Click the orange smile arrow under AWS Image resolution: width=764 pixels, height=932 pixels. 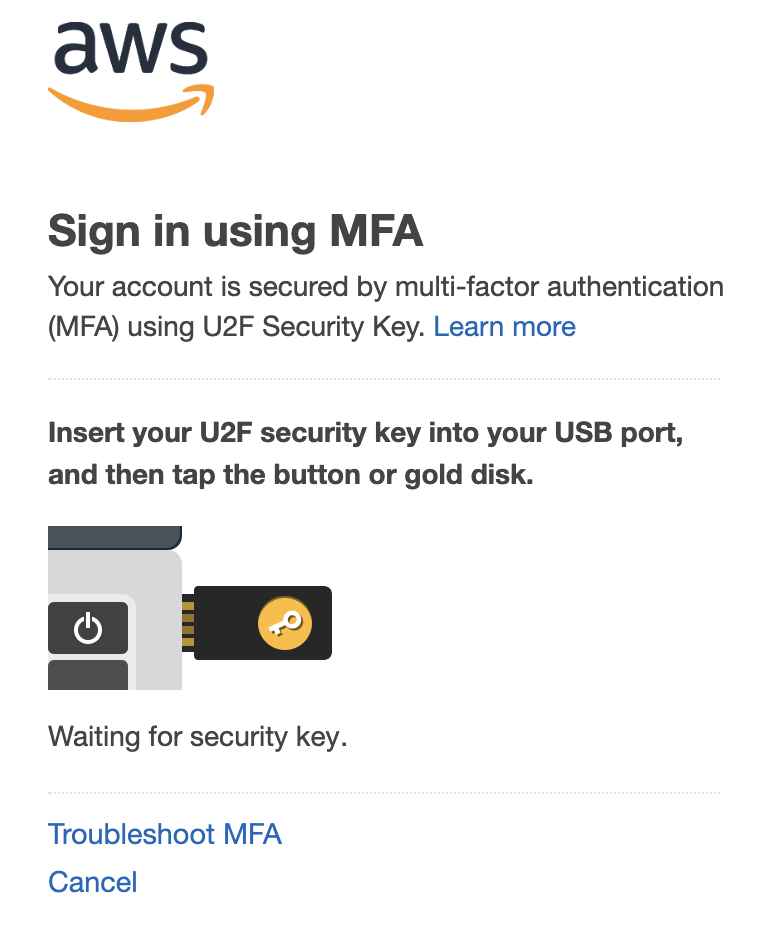point(130,104)
